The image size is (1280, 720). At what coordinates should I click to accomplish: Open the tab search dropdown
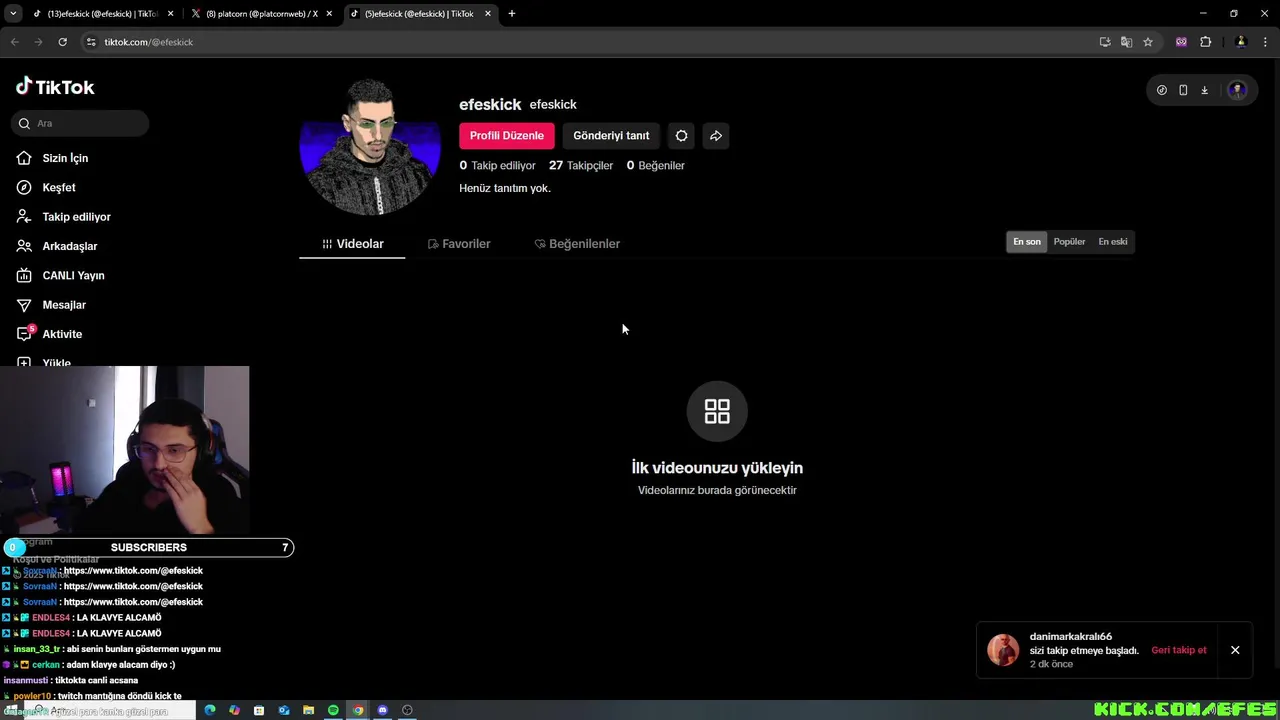pos(13,14)
